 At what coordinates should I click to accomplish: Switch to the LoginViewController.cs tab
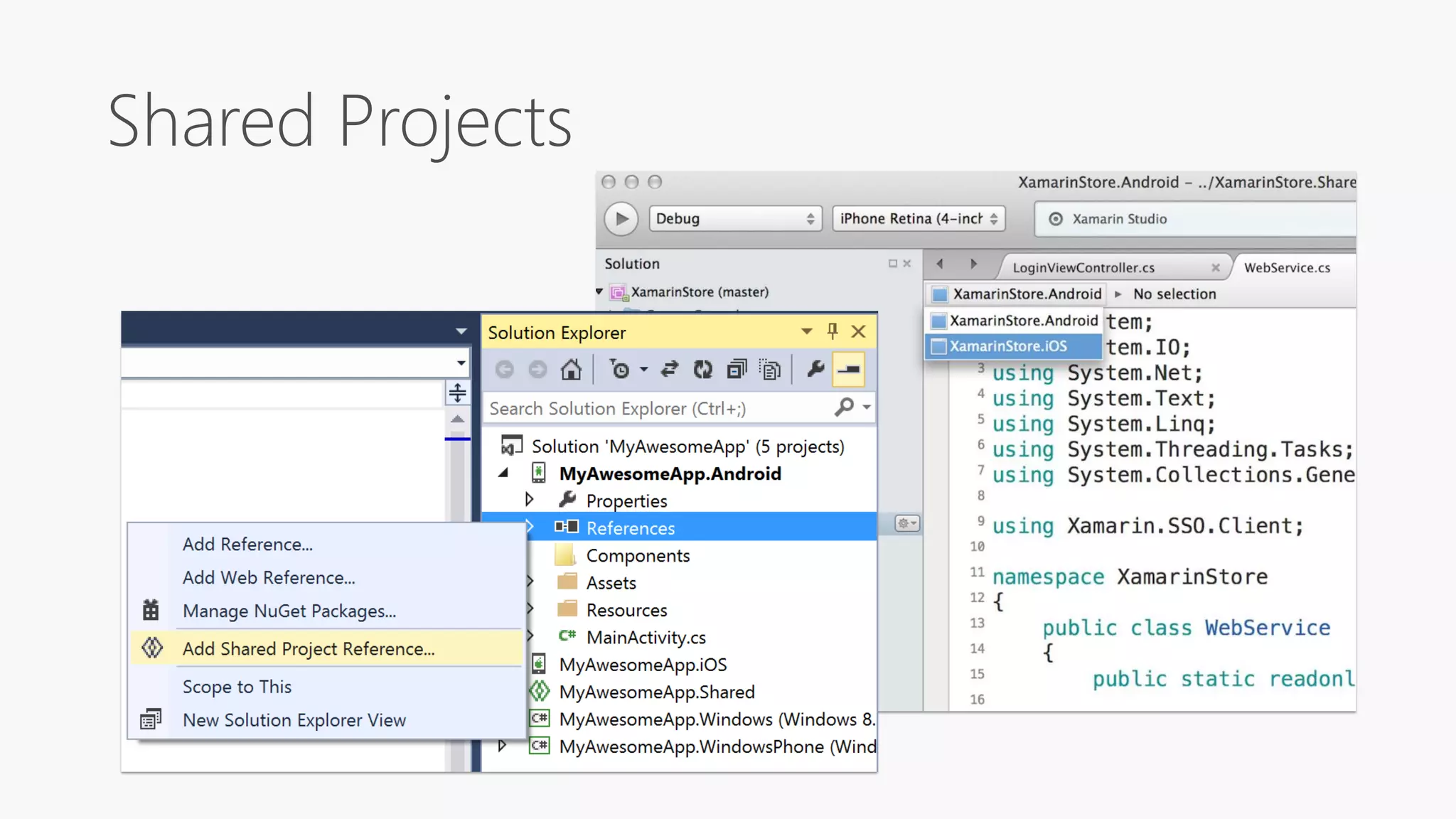pos(1083,267)
